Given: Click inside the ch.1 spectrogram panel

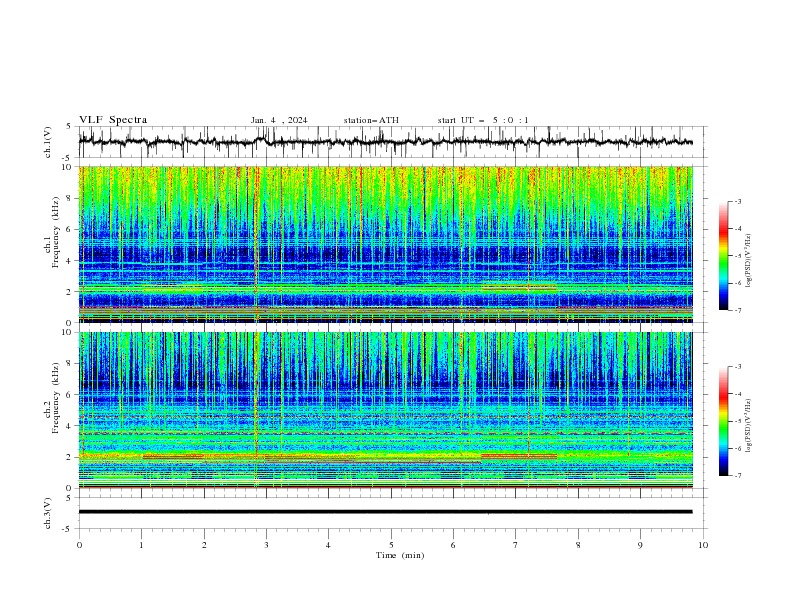Looking at the screenshot, I should point(386,244).
